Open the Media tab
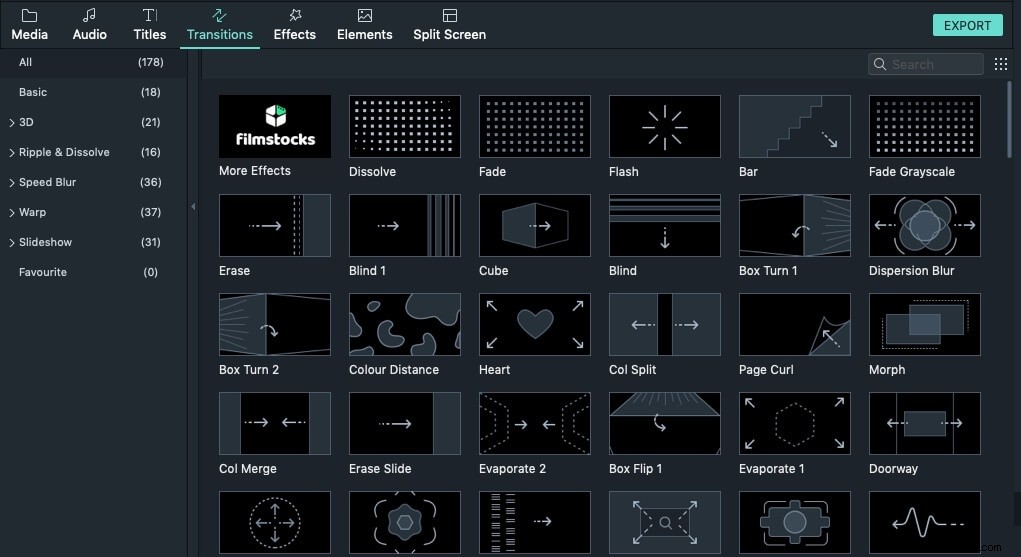1021x557 pixels. coord(29,25)
